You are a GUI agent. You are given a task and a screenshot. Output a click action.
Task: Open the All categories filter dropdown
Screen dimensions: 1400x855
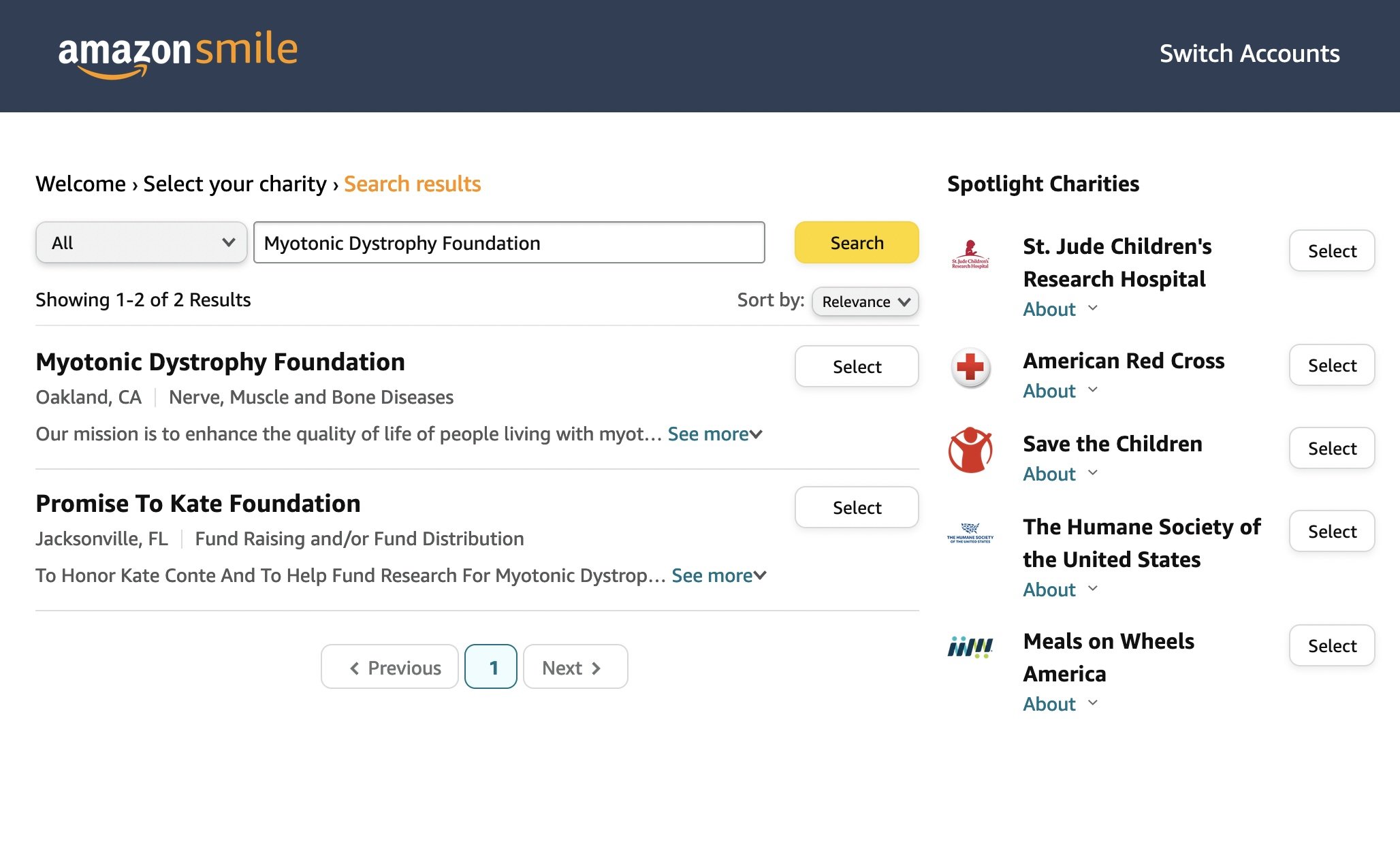pos(140,242)
